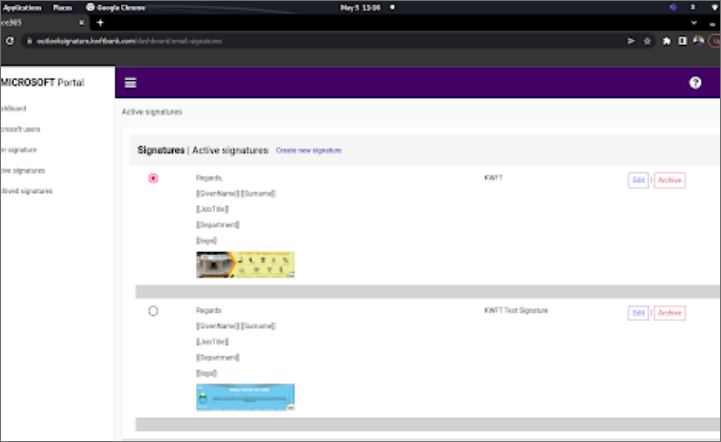Click the KWFT signature logo banner image
The width and height of the screenshot is (721, 442).
pos(245,264)
